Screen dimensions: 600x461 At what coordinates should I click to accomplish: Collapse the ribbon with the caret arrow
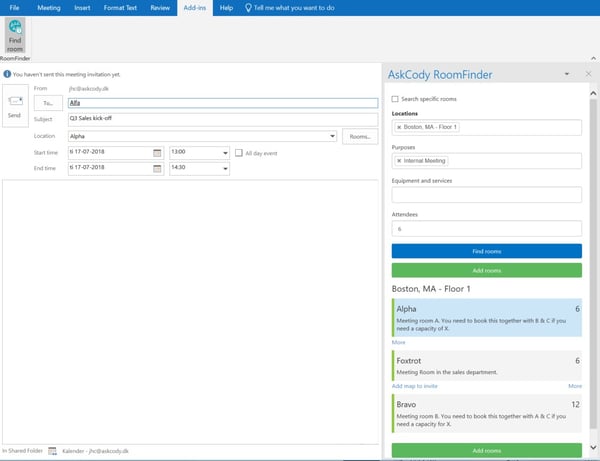click(x=593, y=58)
